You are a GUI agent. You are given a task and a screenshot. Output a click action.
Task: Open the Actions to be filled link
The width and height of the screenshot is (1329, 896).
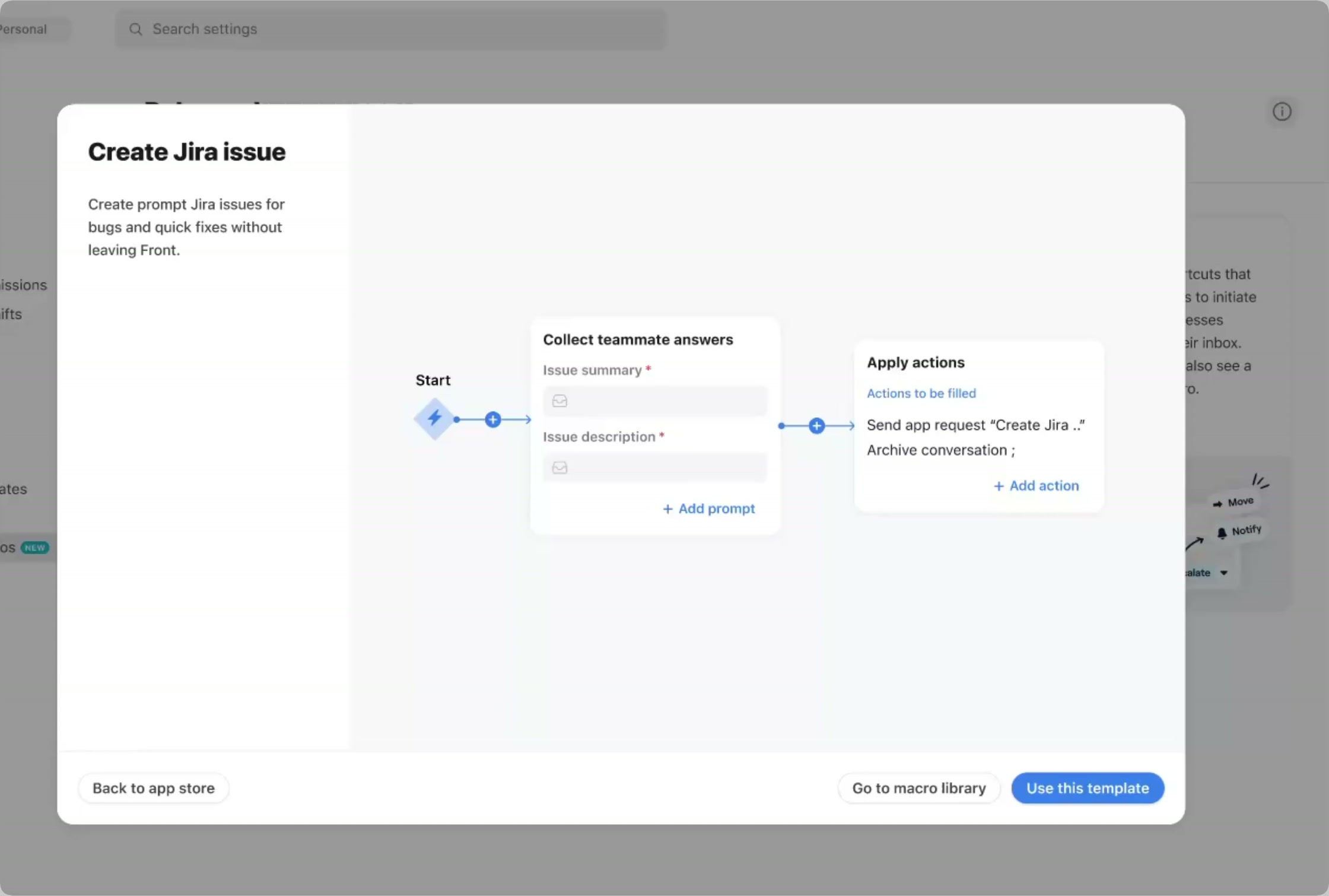[x=921, y=393]
